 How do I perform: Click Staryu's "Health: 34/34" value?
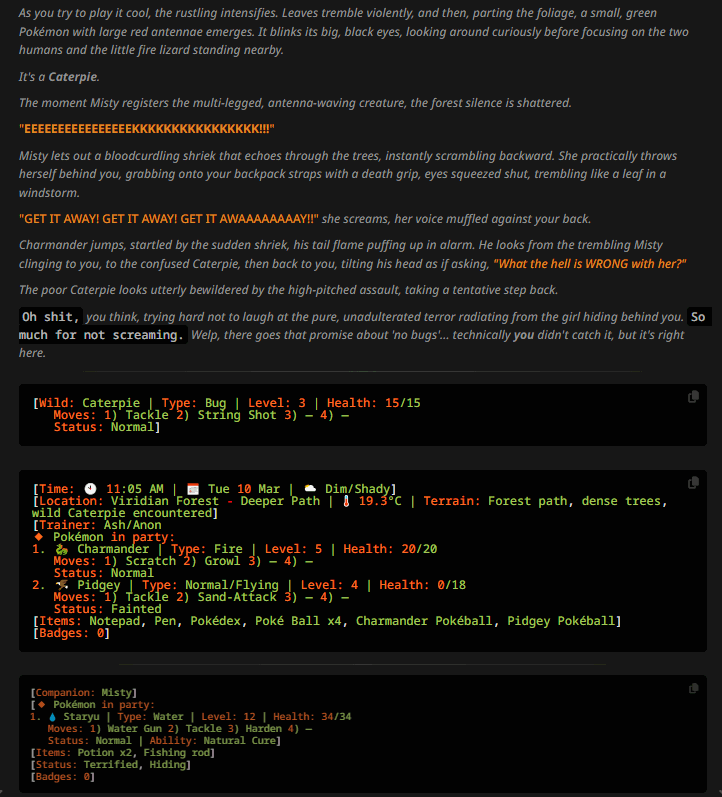tap(312, 717)
